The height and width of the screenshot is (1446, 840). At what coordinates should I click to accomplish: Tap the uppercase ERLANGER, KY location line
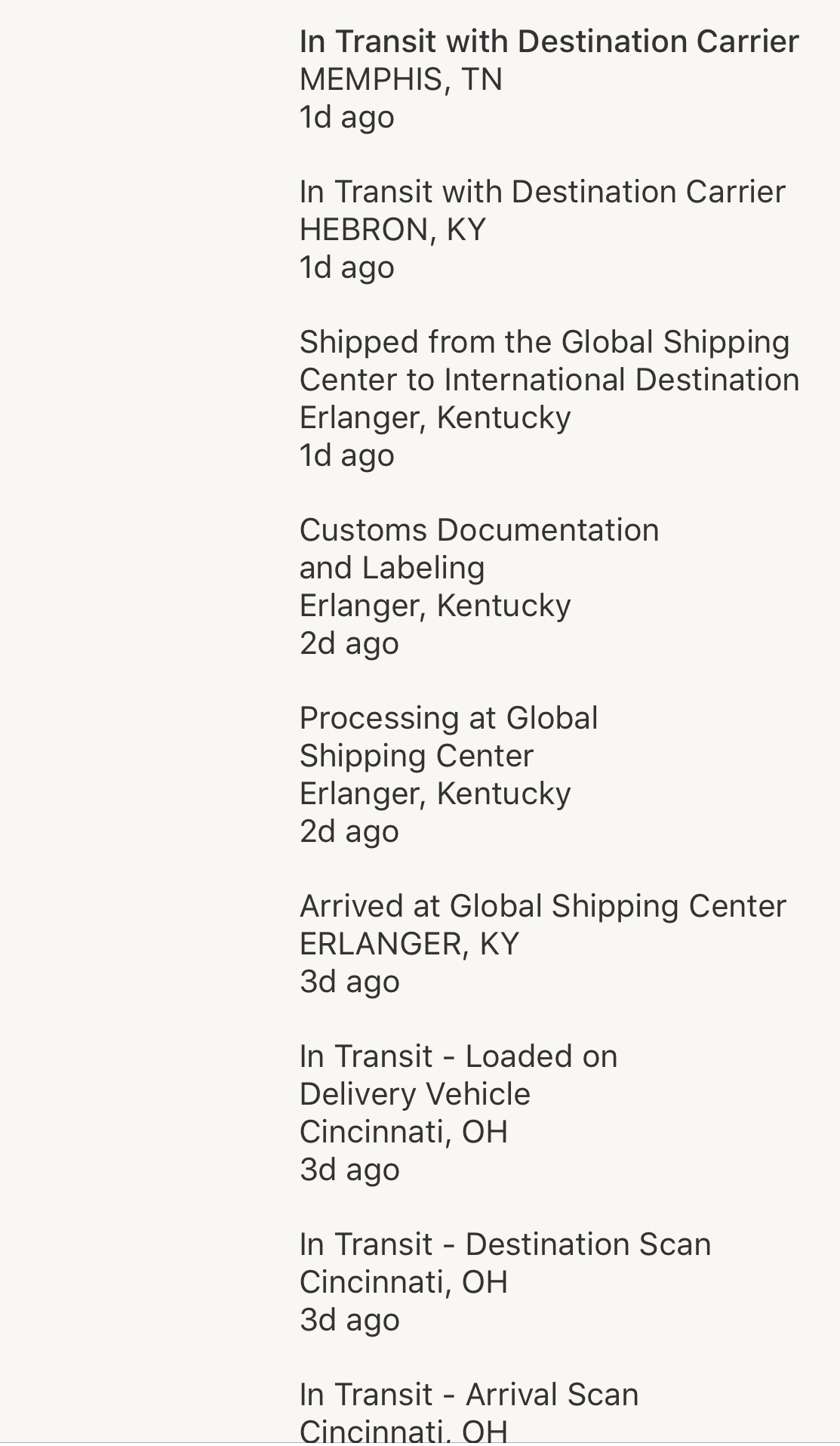click(x=409, y=944)
